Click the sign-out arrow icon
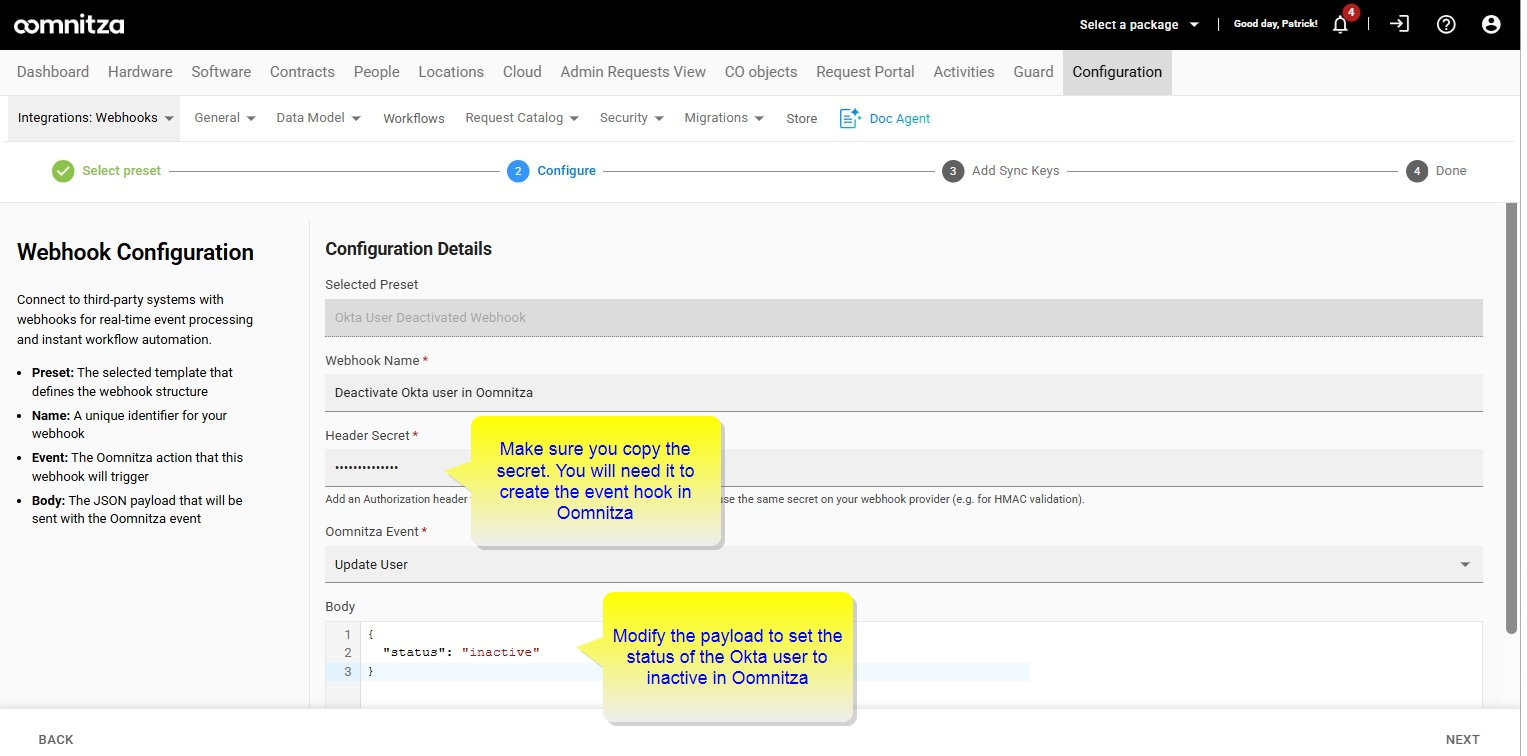The width and height of the screenshot is (1527, 756). click(1400, 24)
